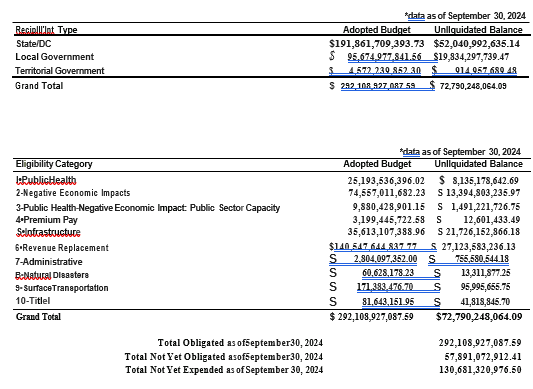The height and width of the screenshot is (389, 533).
Task: Select the Total Not Yet Obligated amount
Action: pos(483,356)
